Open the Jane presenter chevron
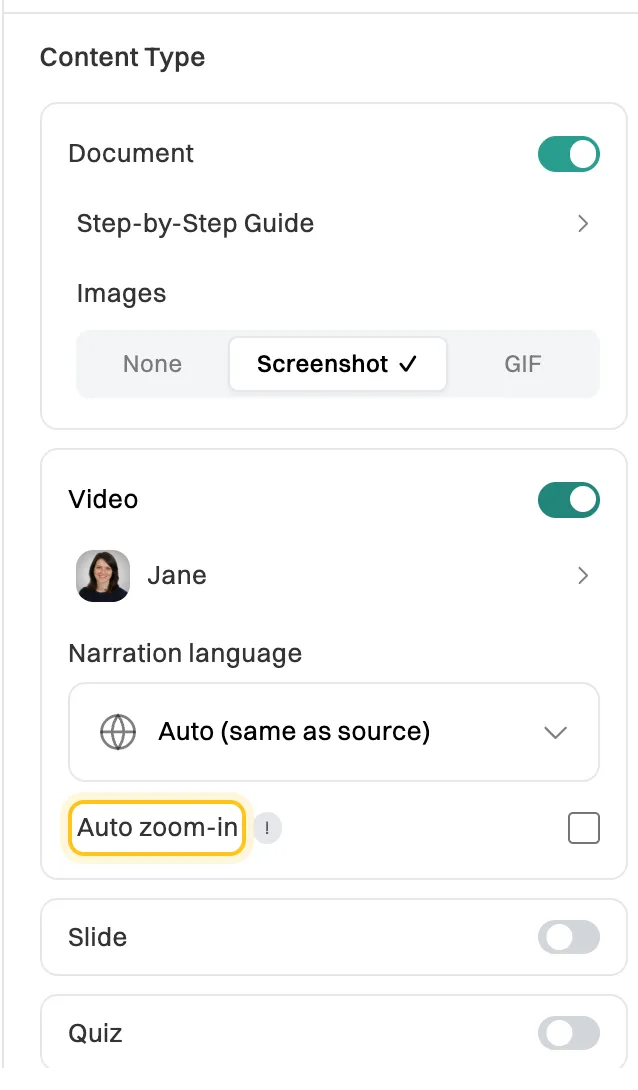638x1090 pixels. [583, 576]
